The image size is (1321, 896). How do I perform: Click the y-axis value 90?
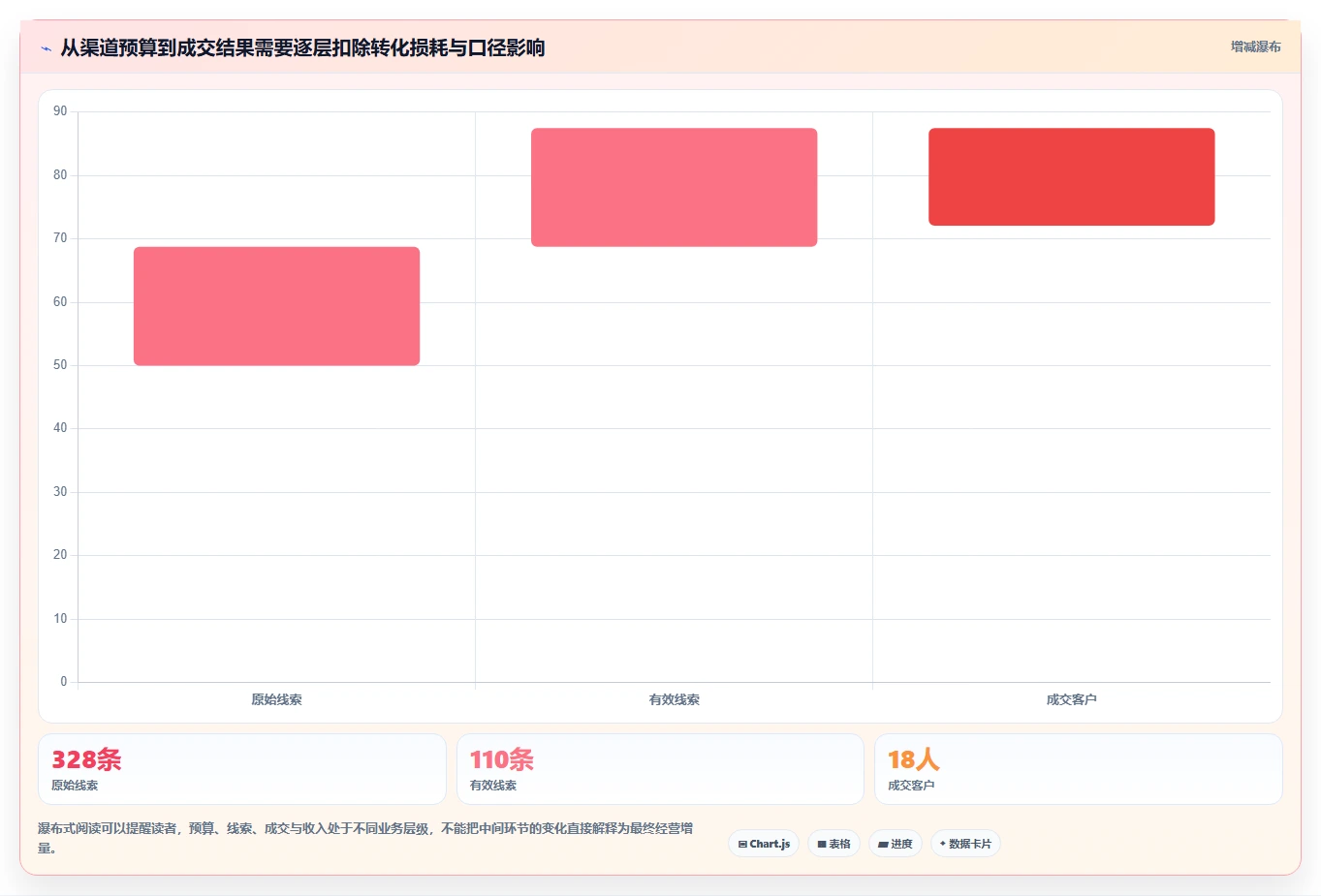[60, 111]
